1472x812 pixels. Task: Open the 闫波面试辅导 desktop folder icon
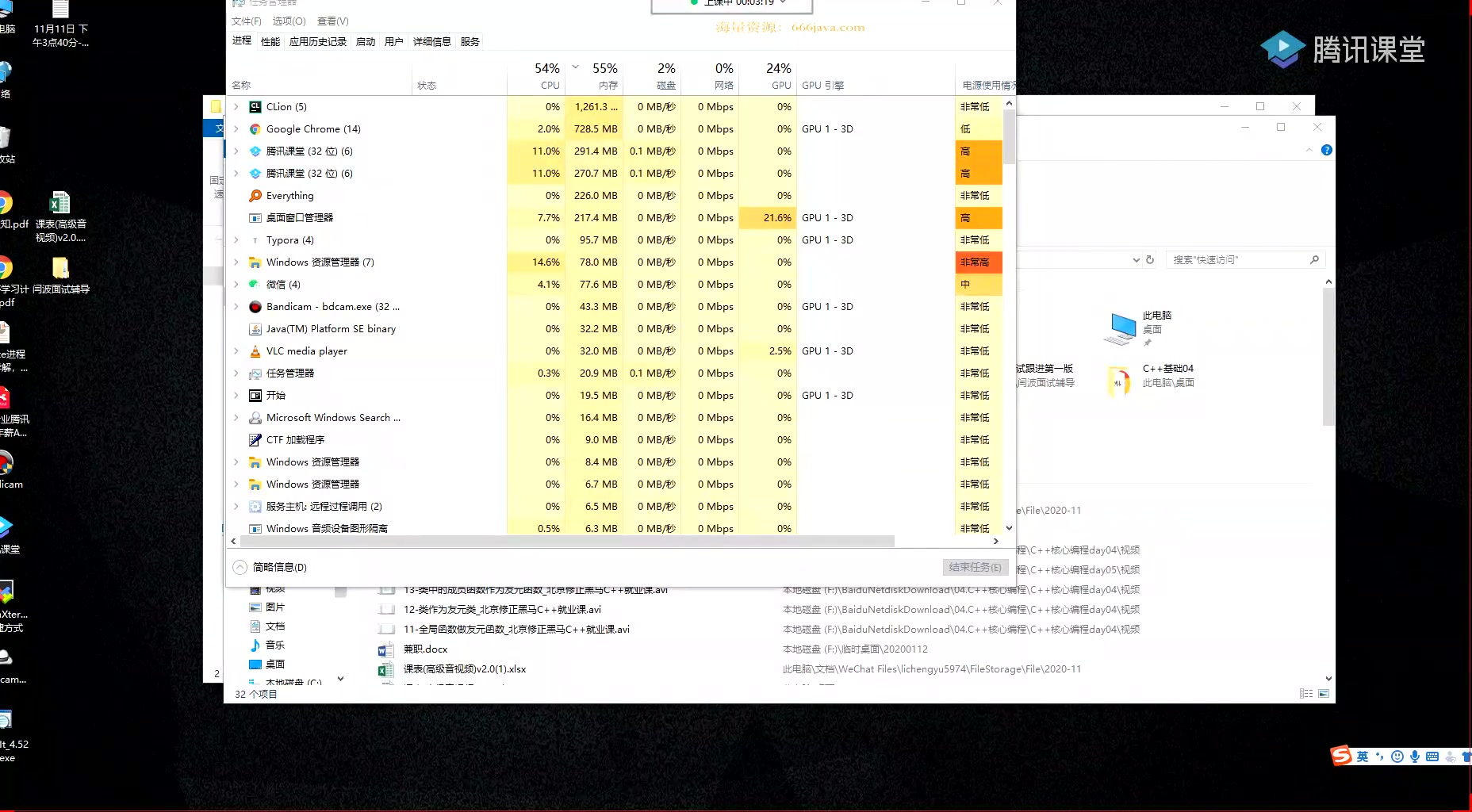point(60,268)
